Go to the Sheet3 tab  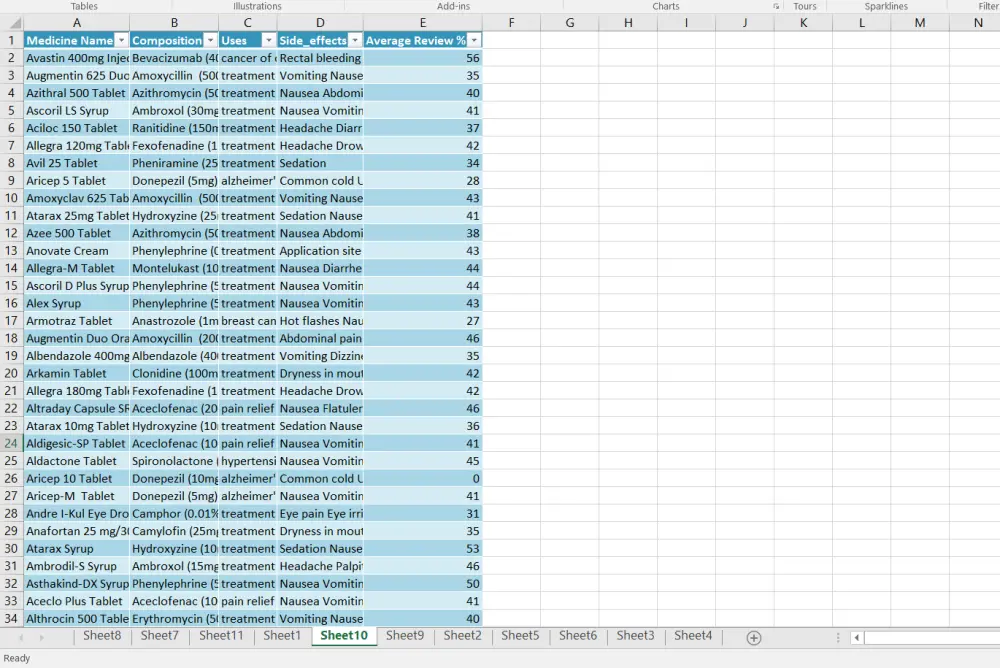coord(635,635)
